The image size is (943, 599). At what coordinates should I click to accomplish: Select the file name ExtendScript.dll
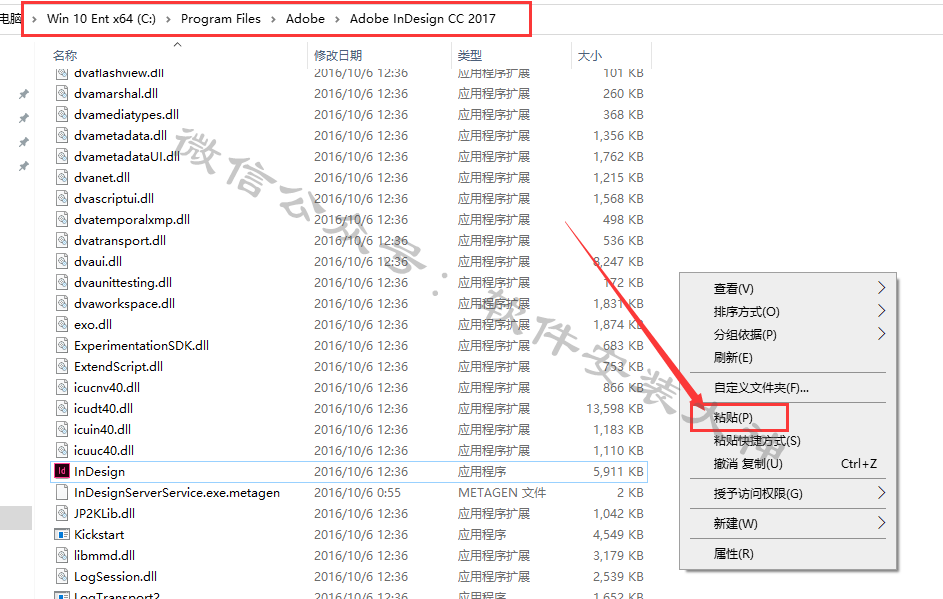[118, 367]
